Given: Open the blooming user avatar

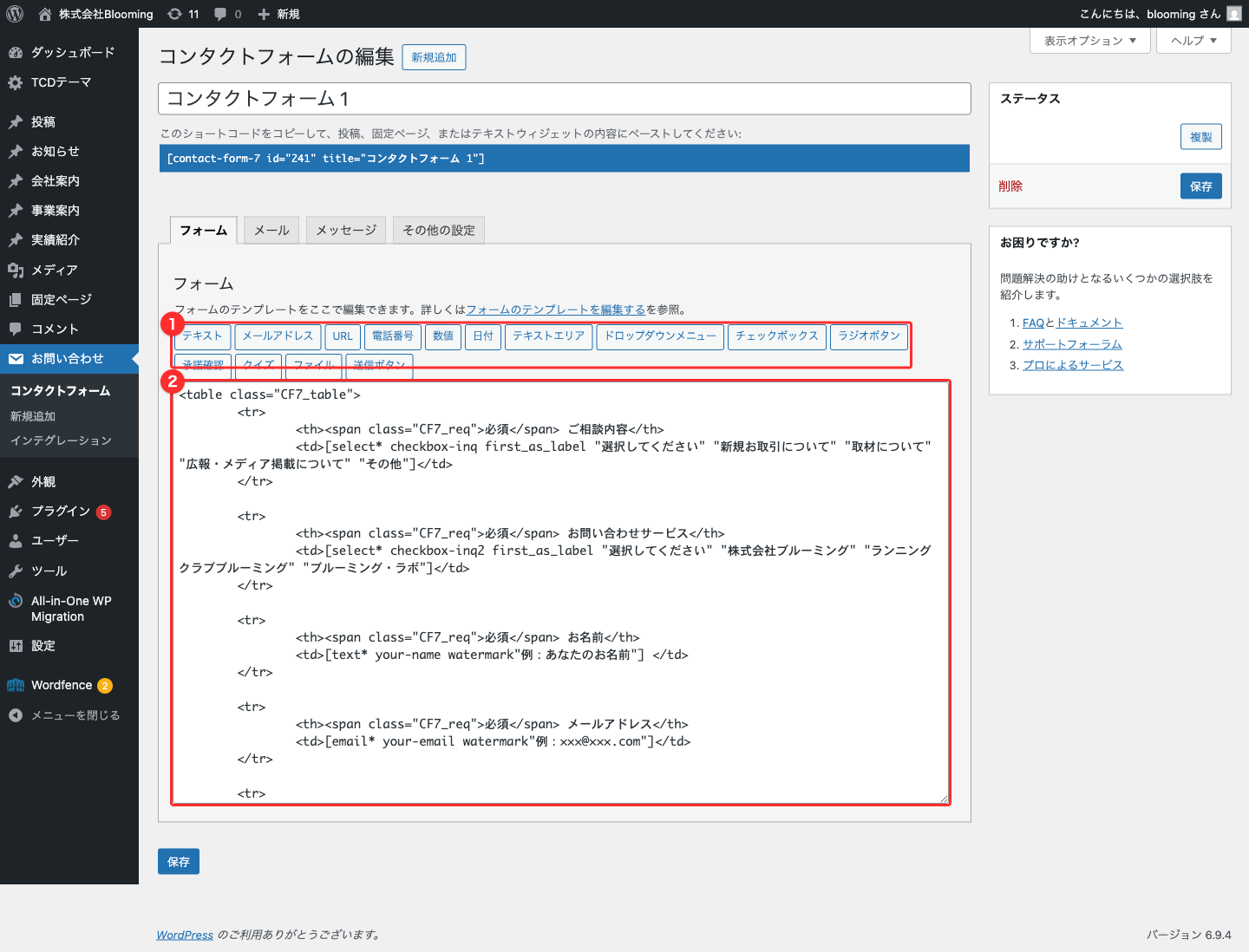Looking at the screenshot, I should (x=1234, y=14).
